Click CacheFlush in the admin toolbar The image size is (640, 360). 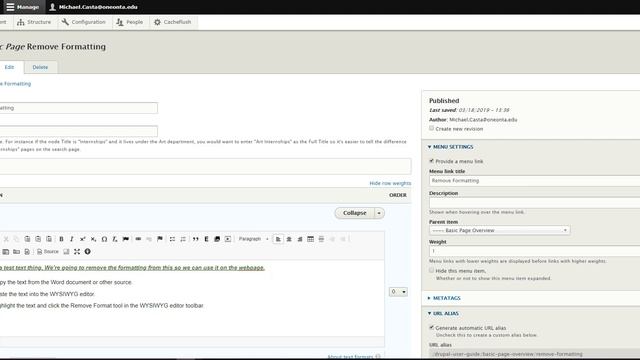173,22
